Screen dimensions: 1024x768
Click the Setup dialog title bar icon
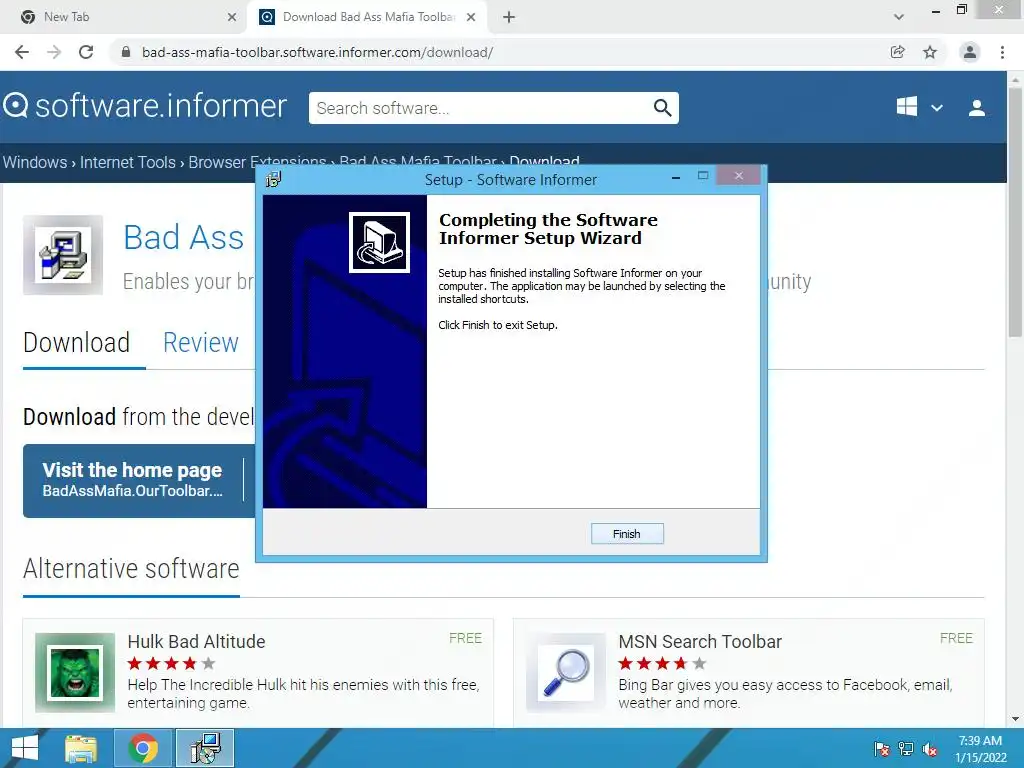point(273,179)
